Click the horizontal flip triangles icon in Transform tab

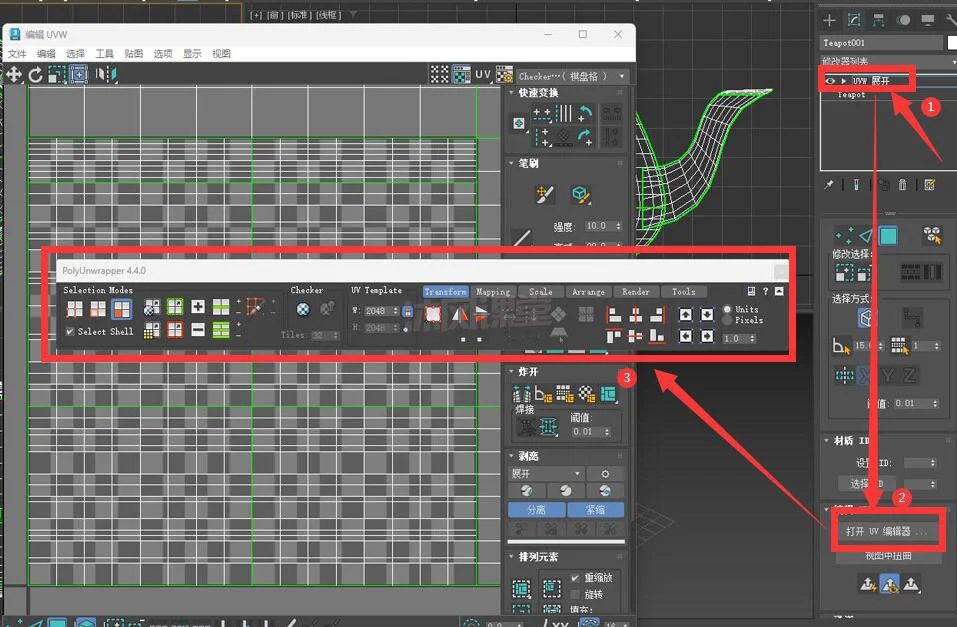[x=460, y=314]
